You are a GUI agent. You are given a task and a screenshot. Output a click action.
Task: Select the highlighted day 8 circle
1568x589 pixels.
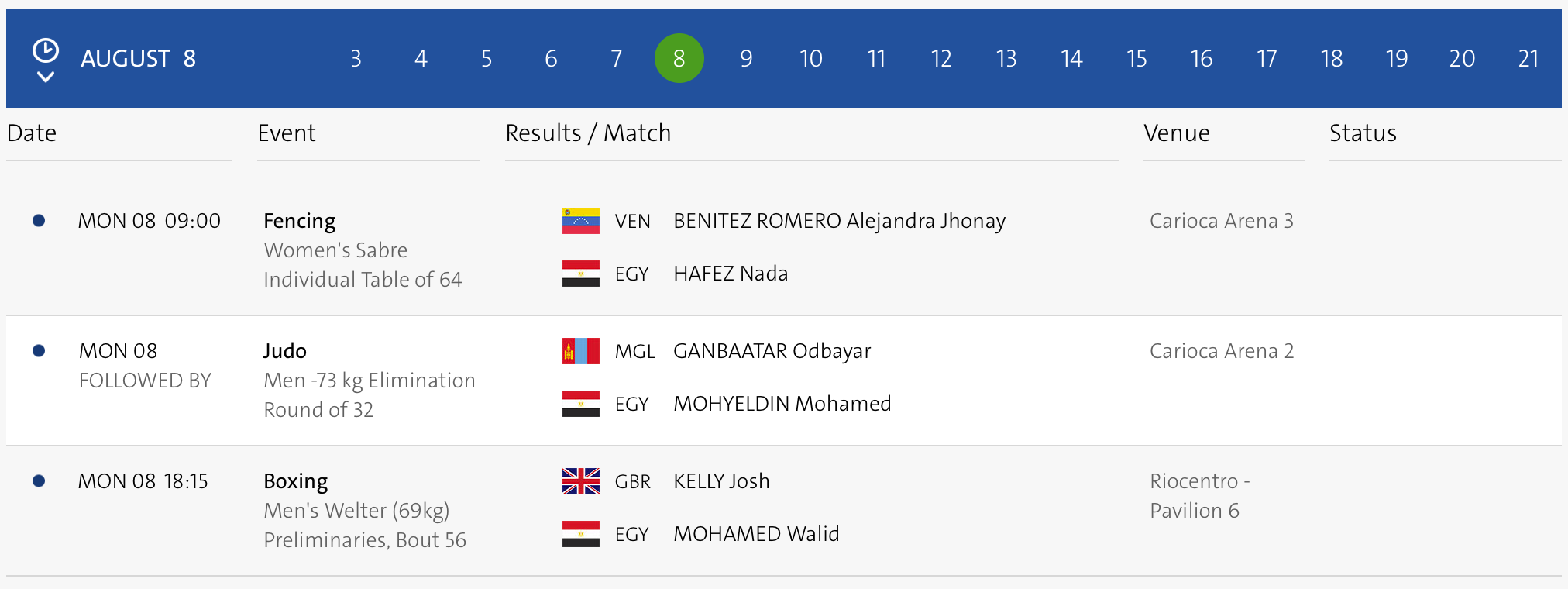coord(679,59)
